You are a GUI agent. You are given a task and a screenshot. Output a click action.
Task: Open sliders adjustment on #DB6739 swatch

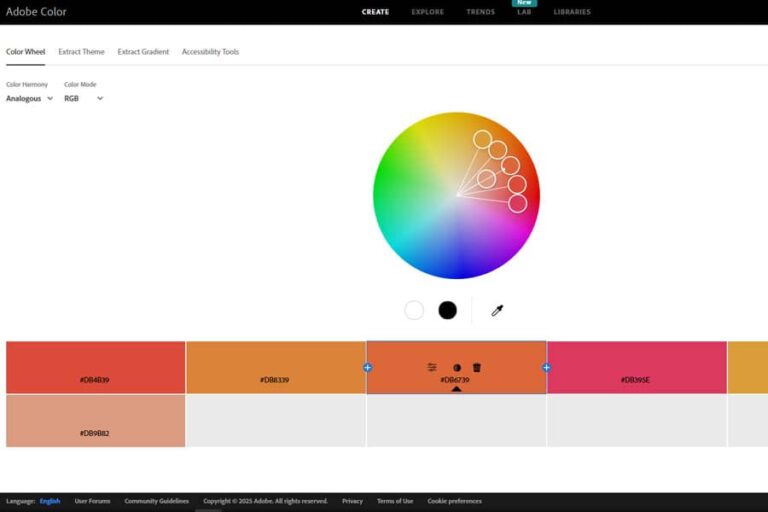(x=432, y=368)
